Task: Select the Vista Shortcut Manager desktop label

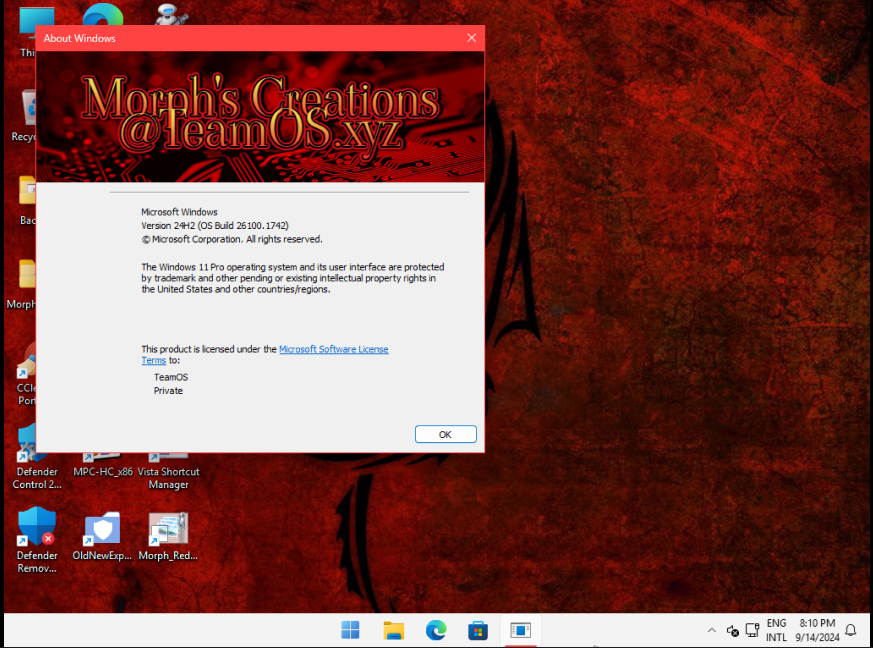Action: [x=168, y=478]
